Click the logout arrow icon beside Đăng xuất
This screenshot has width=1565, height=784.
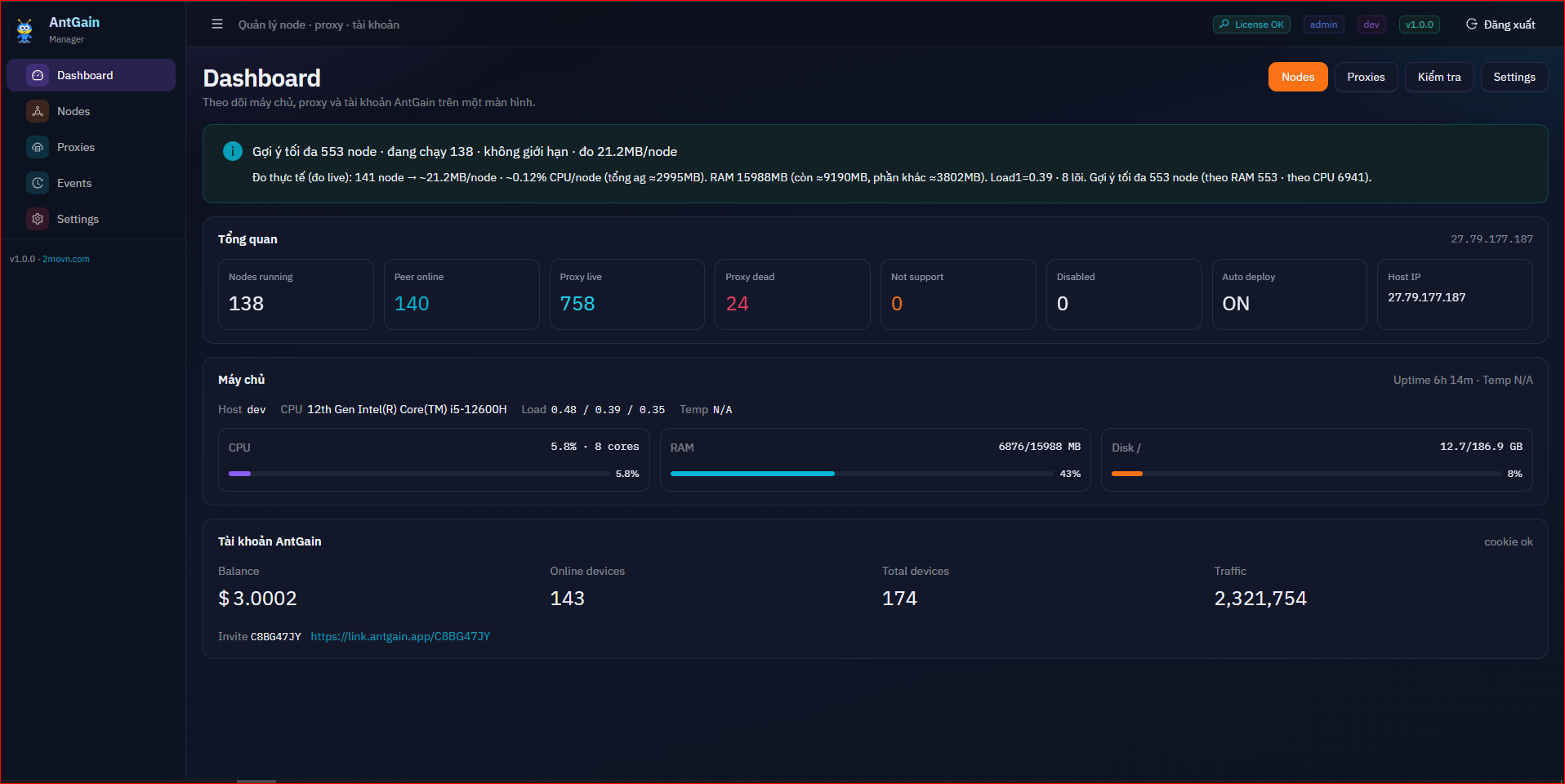pyautogui.click(x=1472, y=24)
